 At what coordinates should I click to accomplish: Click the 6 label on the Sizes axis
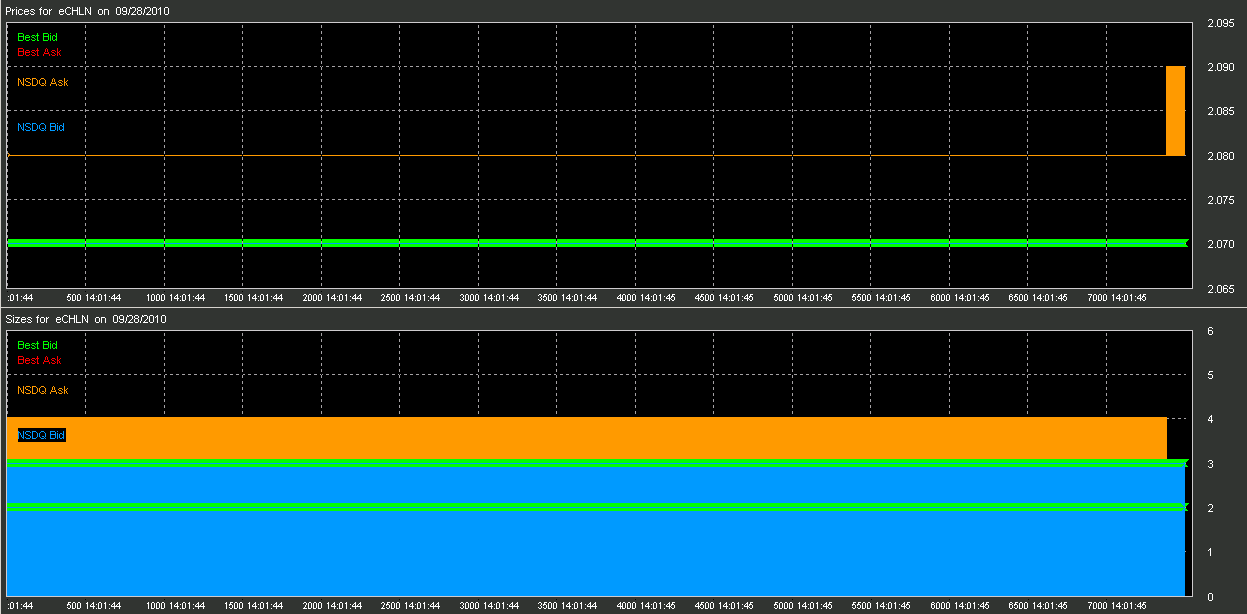pos(1210,331)
